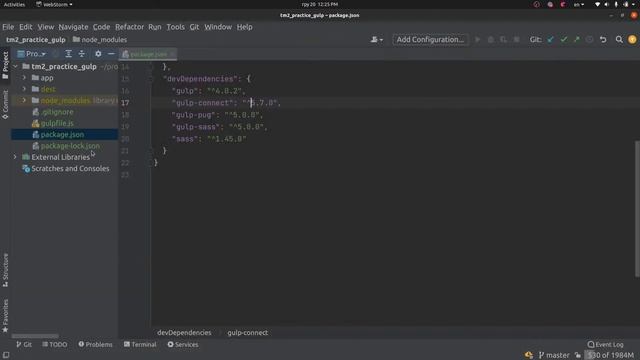Open the Refactor menu
This screenshot has height=360, width=640.
(x=129, y=27)
